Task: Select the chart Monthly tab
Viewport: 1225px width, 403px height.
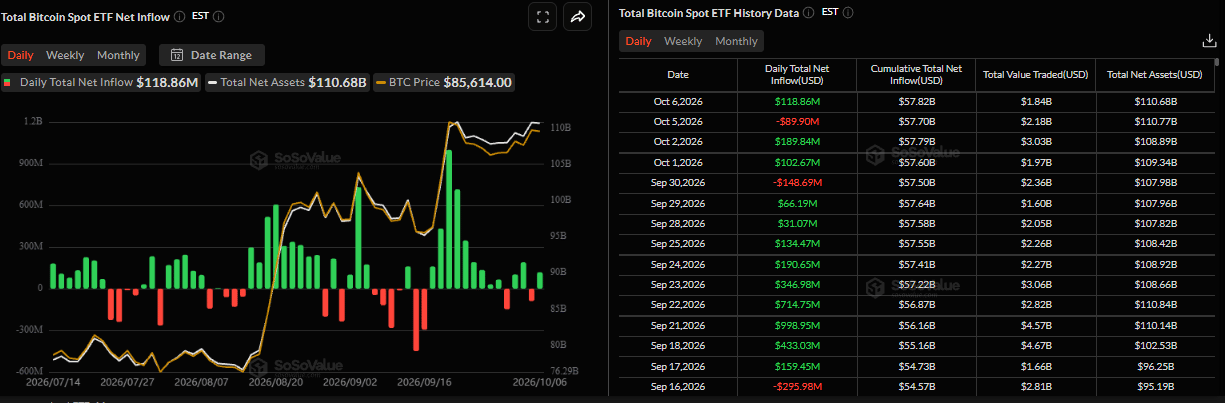Action: tap(118, 55)
